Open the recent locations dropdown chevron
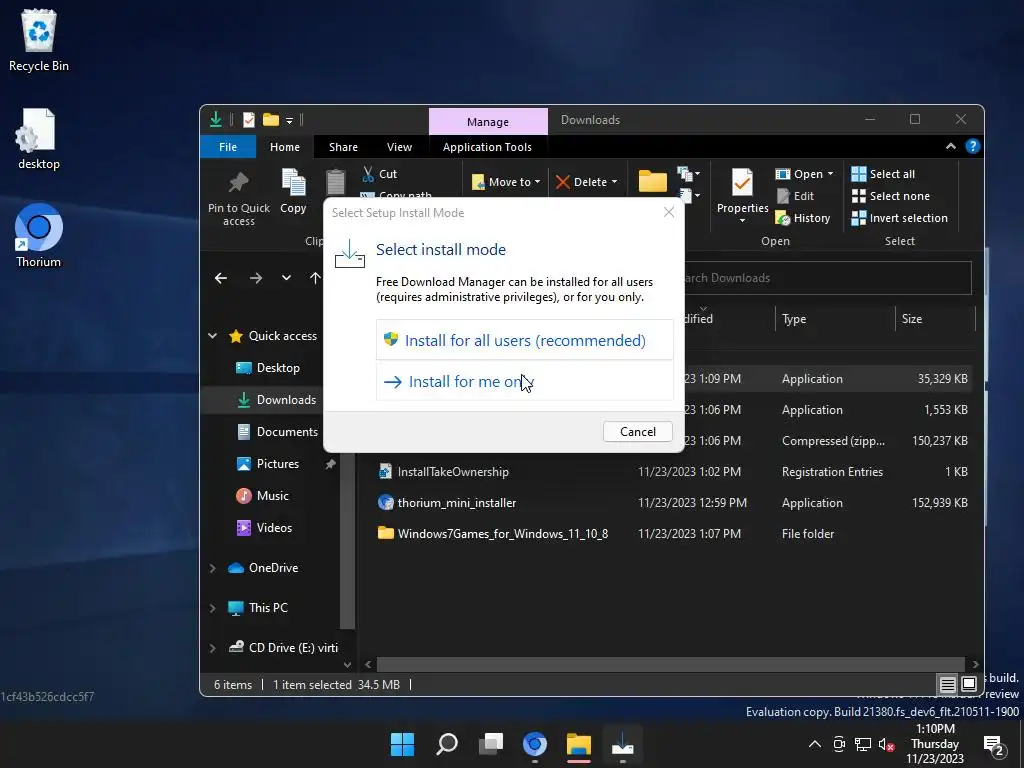 click(286, 278)
